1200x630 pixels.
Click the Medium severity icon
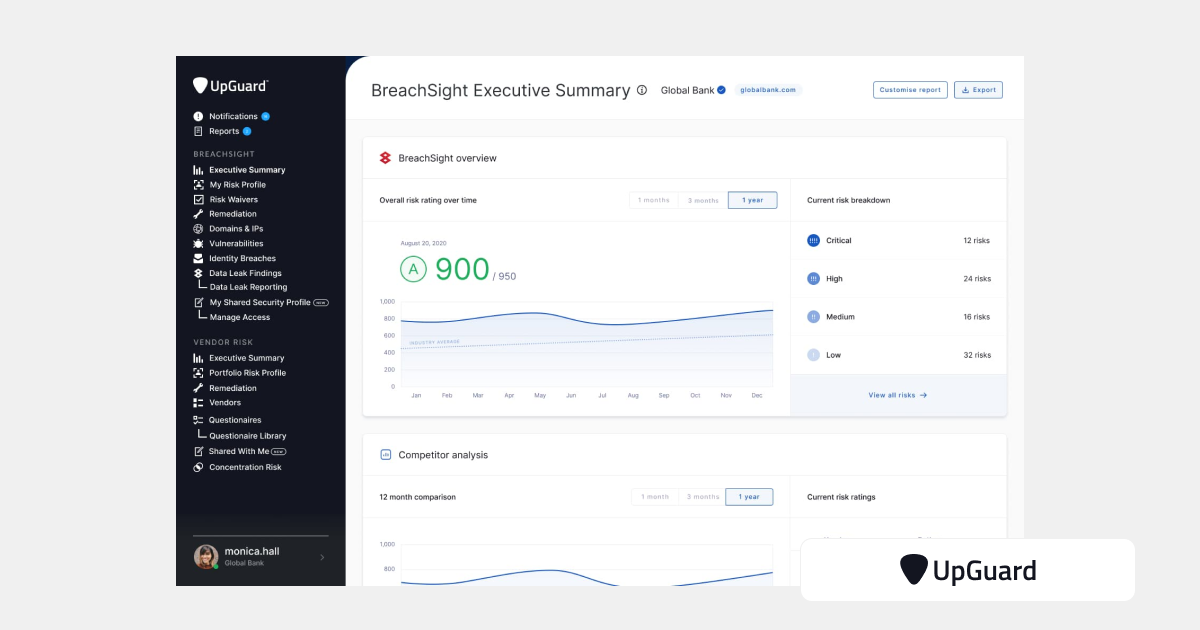(x=813, y=317)
